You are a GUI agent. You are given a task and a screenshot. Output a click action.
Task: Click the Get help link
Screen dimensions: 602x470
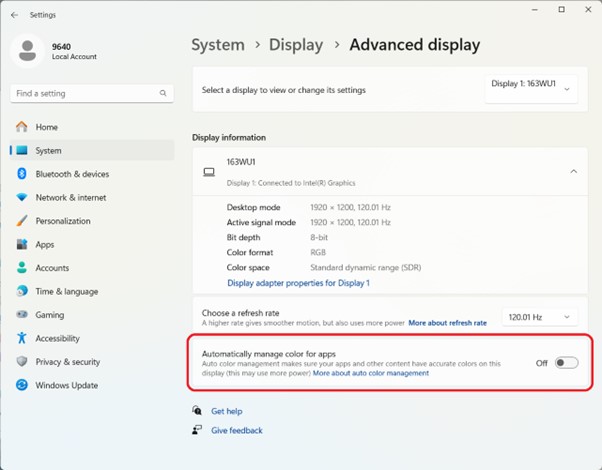coord(226,411)
